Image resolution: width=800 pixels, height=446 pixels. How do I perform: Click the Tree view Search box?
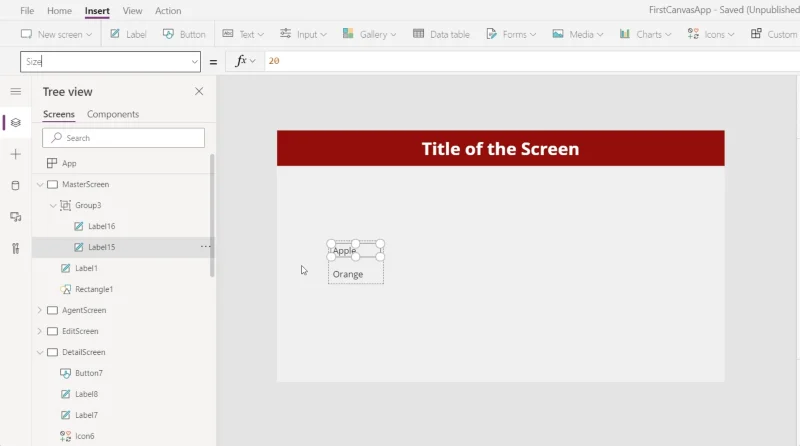click(123, 138)
